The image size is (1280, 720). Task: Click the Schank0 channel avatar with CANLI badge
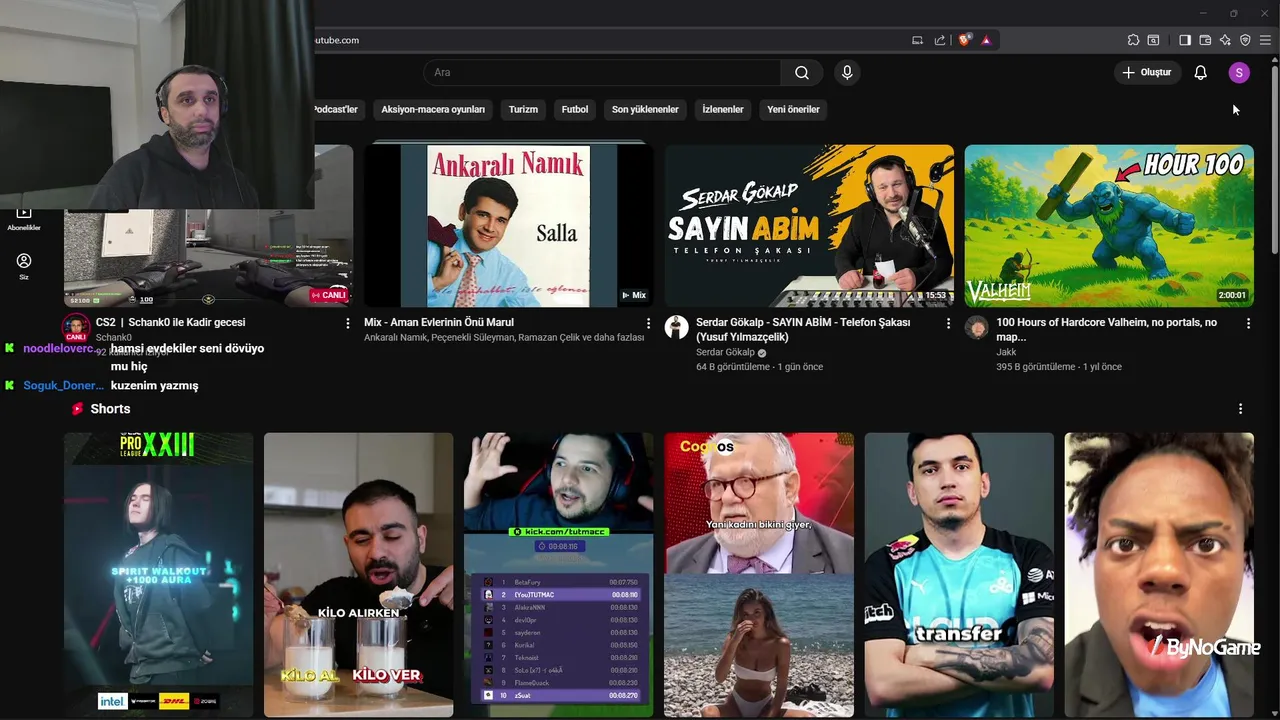tap(76, 328)
